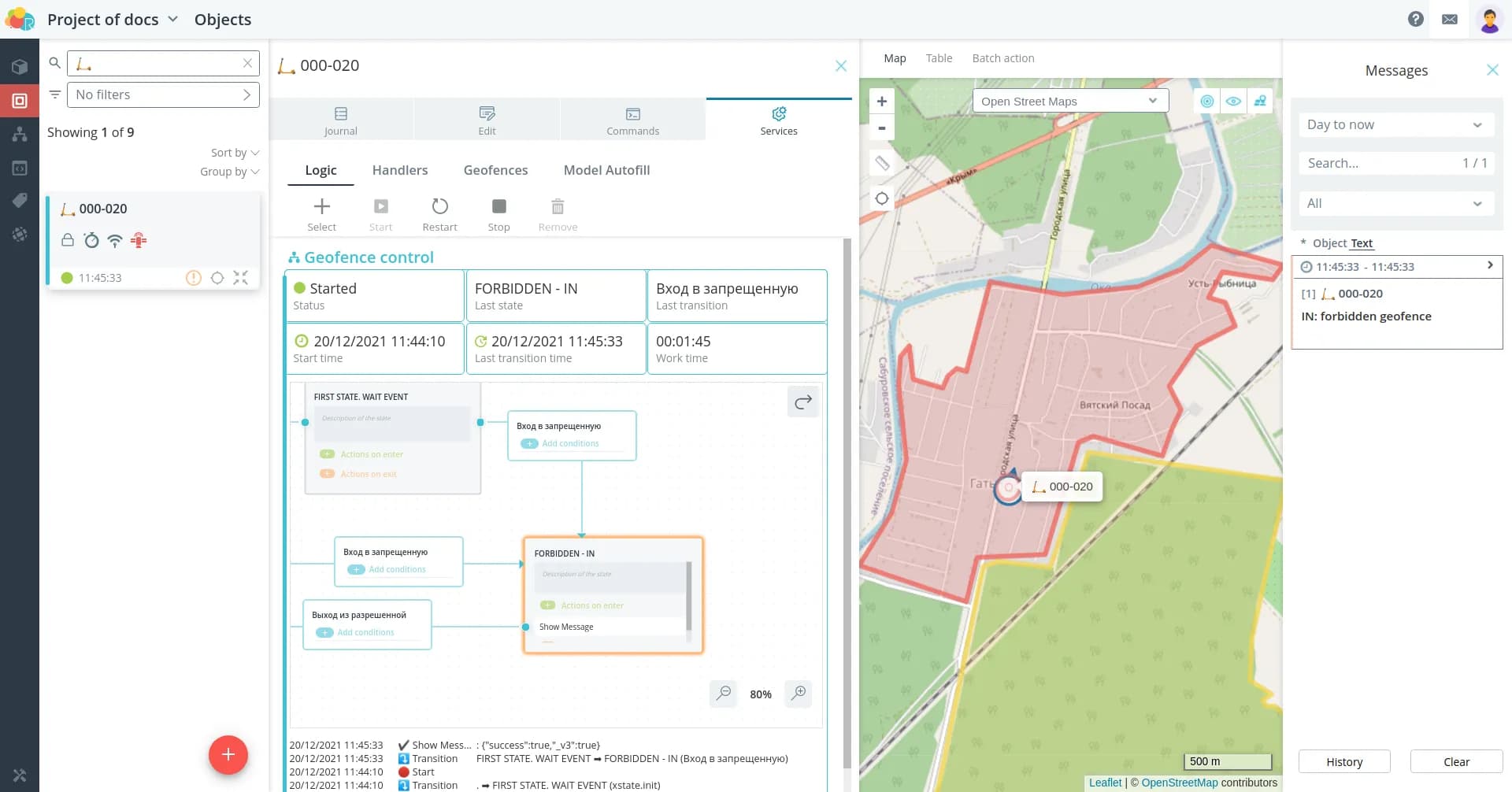
Task: Toggle the Text option in Messages
Action: pyautogui.click(x=1362, y=243)
